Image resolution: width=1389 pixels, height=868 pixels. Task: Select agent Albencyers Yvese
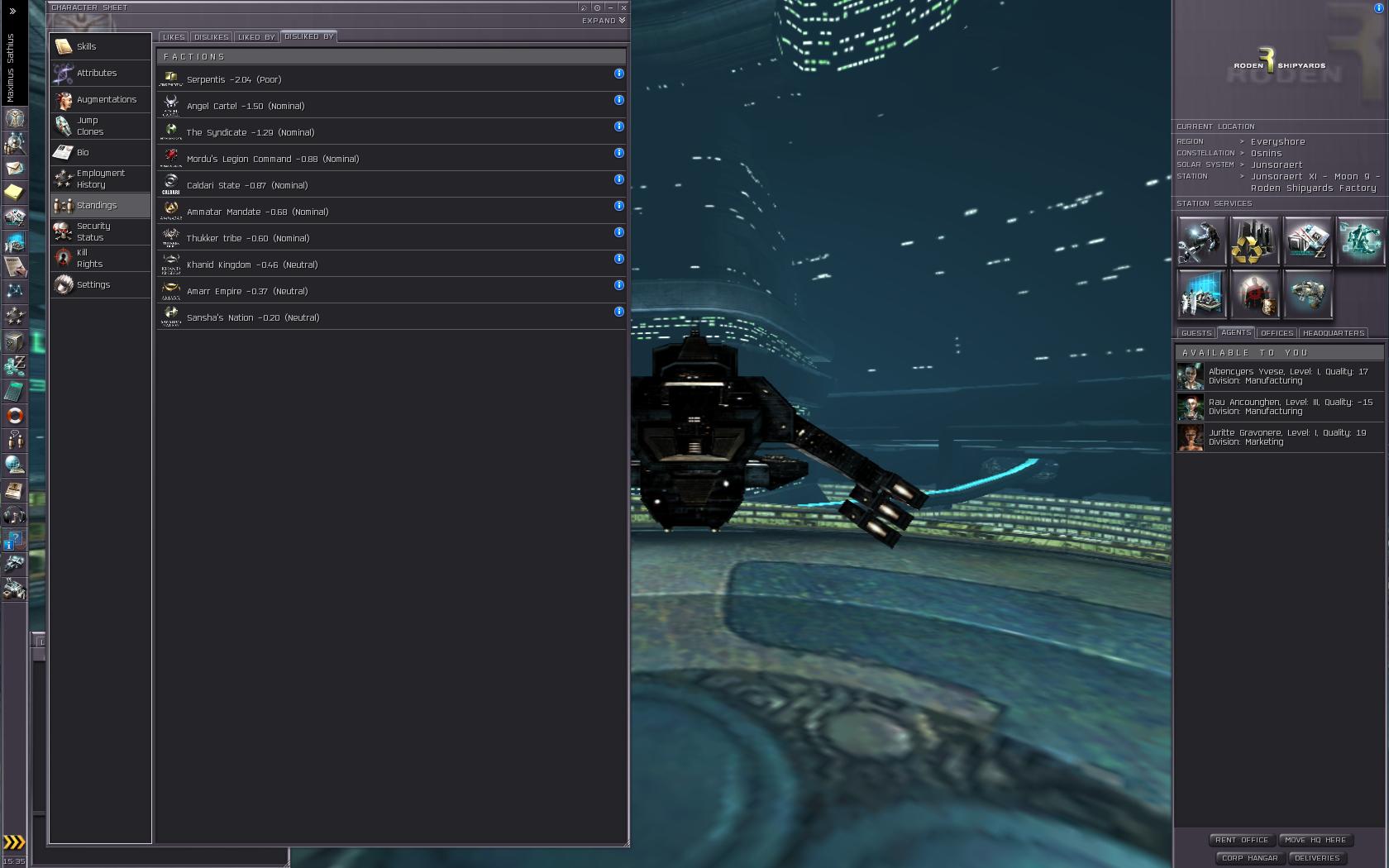1280,376
